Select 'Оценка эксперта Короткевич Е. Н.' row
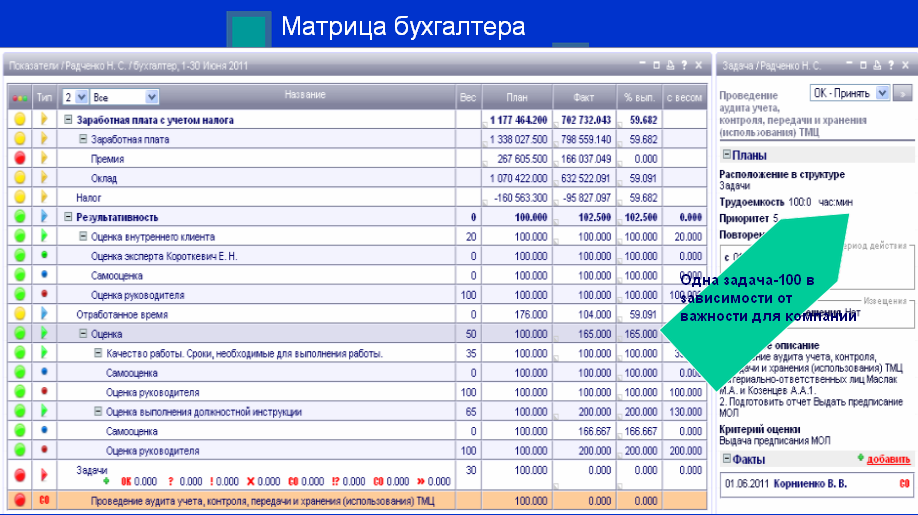 click(357, 256)
